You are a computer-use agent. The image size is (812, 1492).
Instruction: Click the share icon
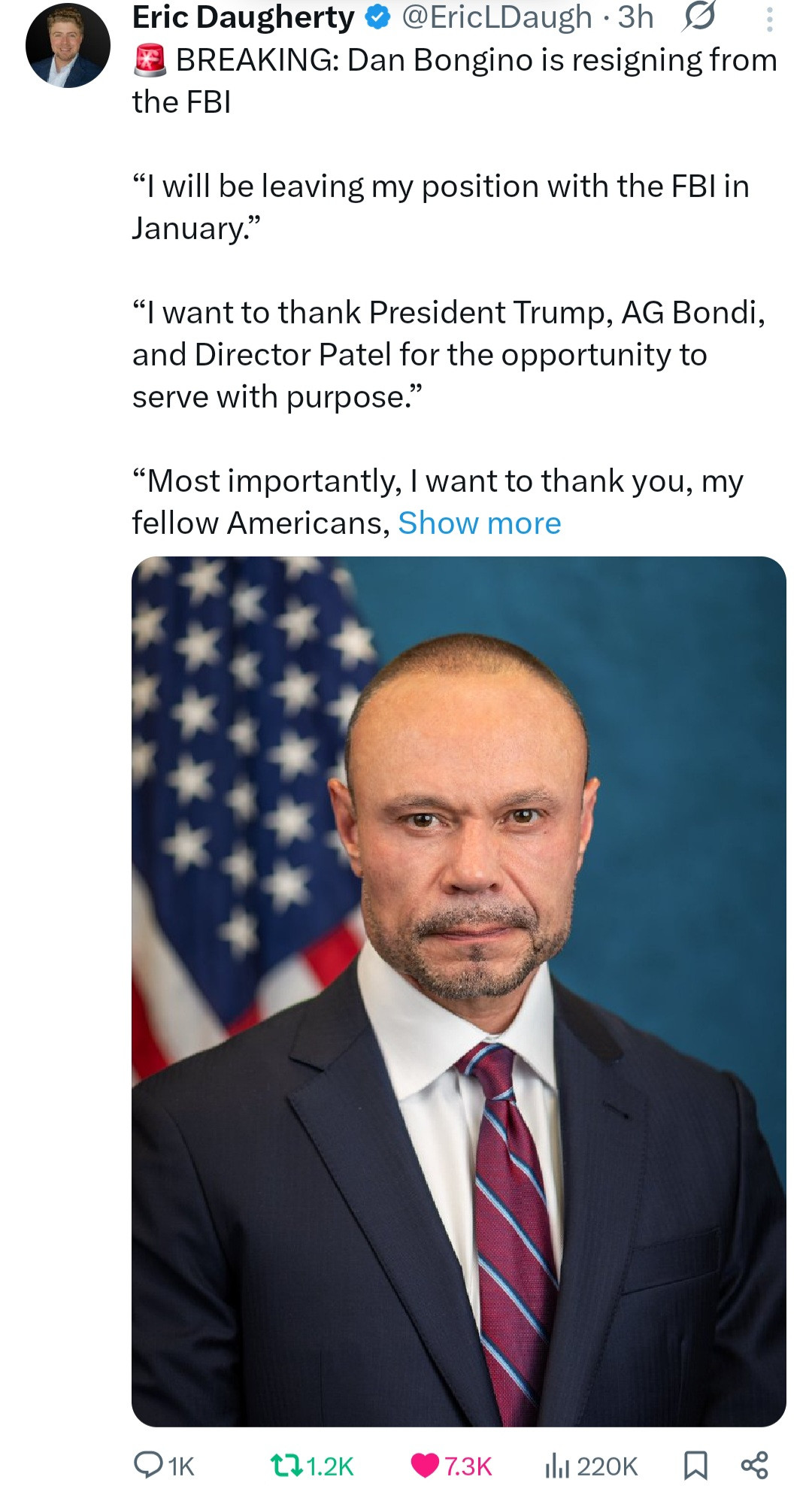tap(754, 1465)
